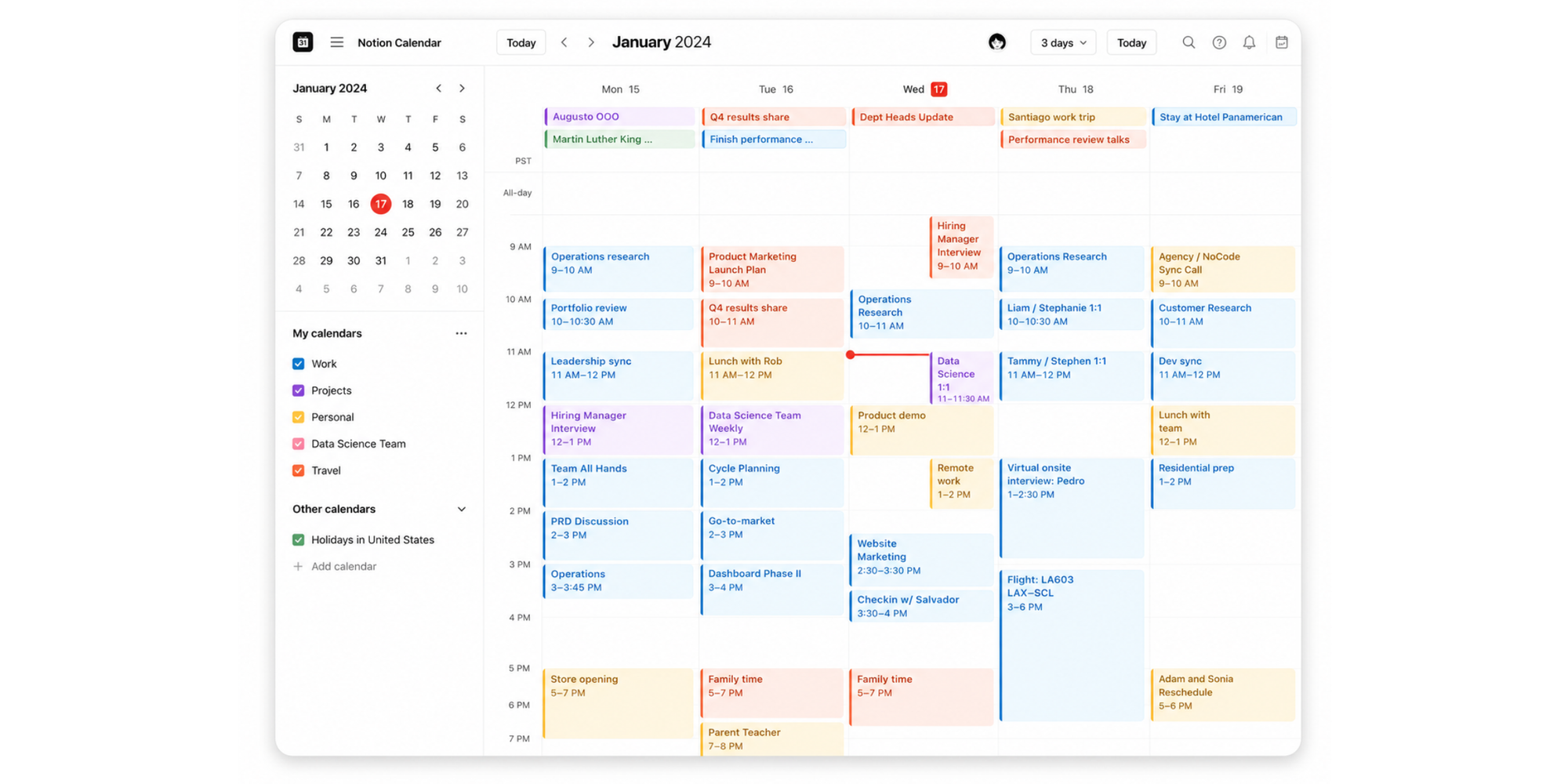
Task: Open the user avatar profile
Action: coord(996,42)
